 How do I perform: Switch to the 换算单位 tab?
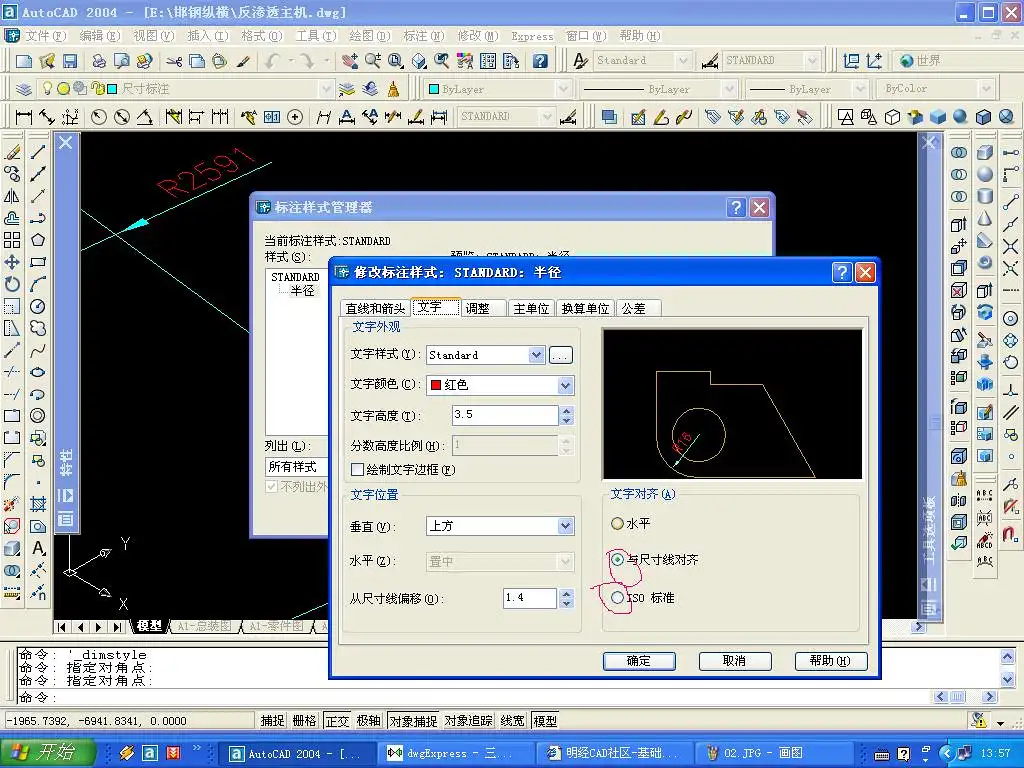tap(585, 308)
